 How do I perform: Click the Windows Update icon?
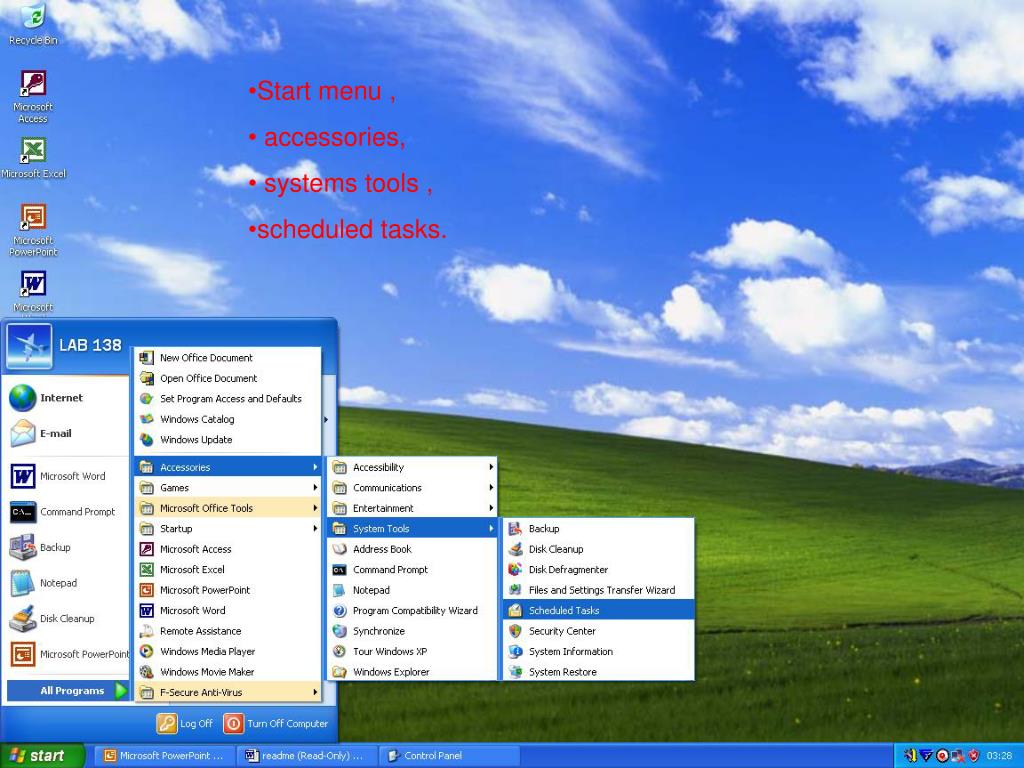click(147, 440)
